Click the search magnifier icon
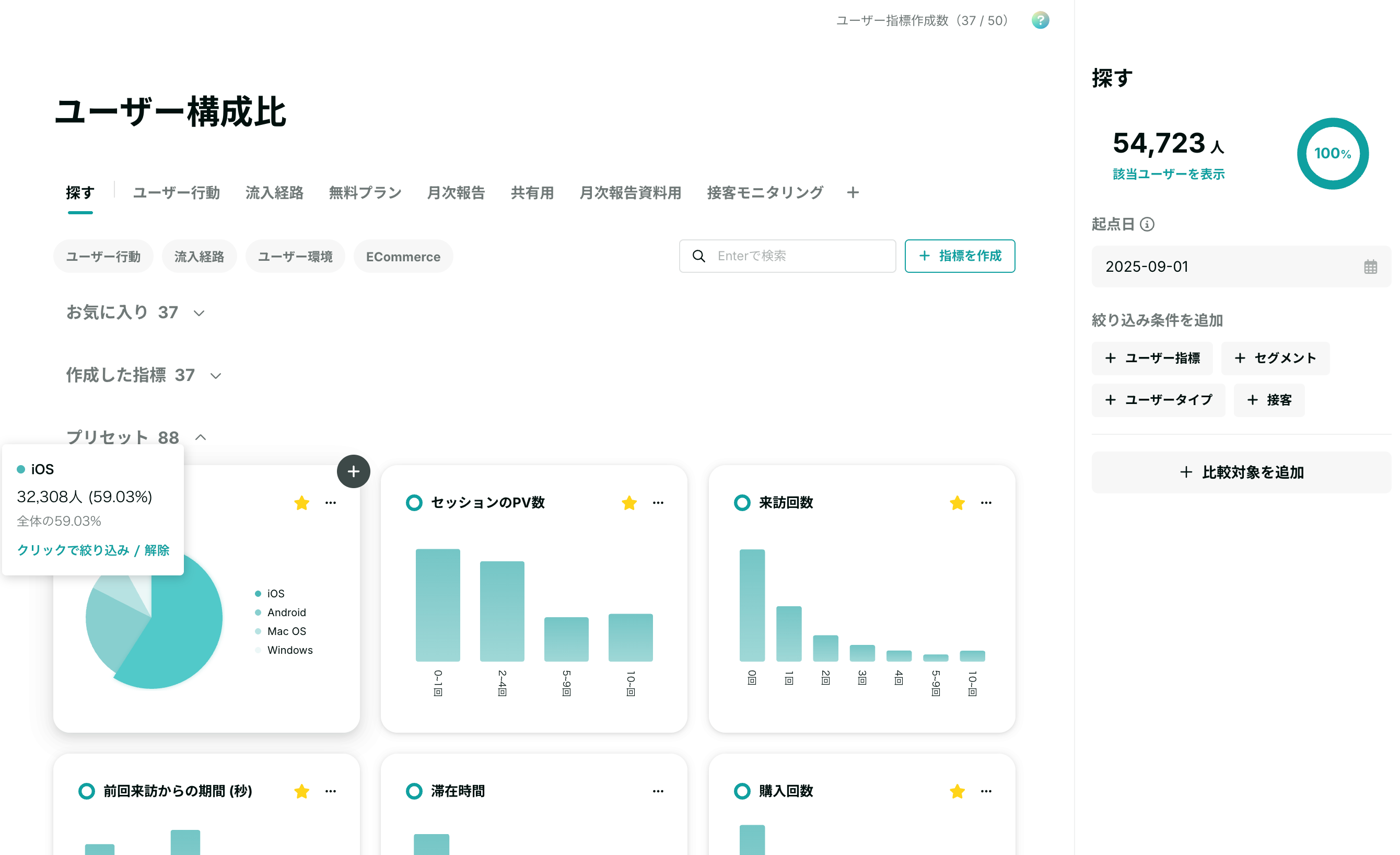Image resolution: width=1400 pixels, height=855 pixels. click(x=699, y=257)
